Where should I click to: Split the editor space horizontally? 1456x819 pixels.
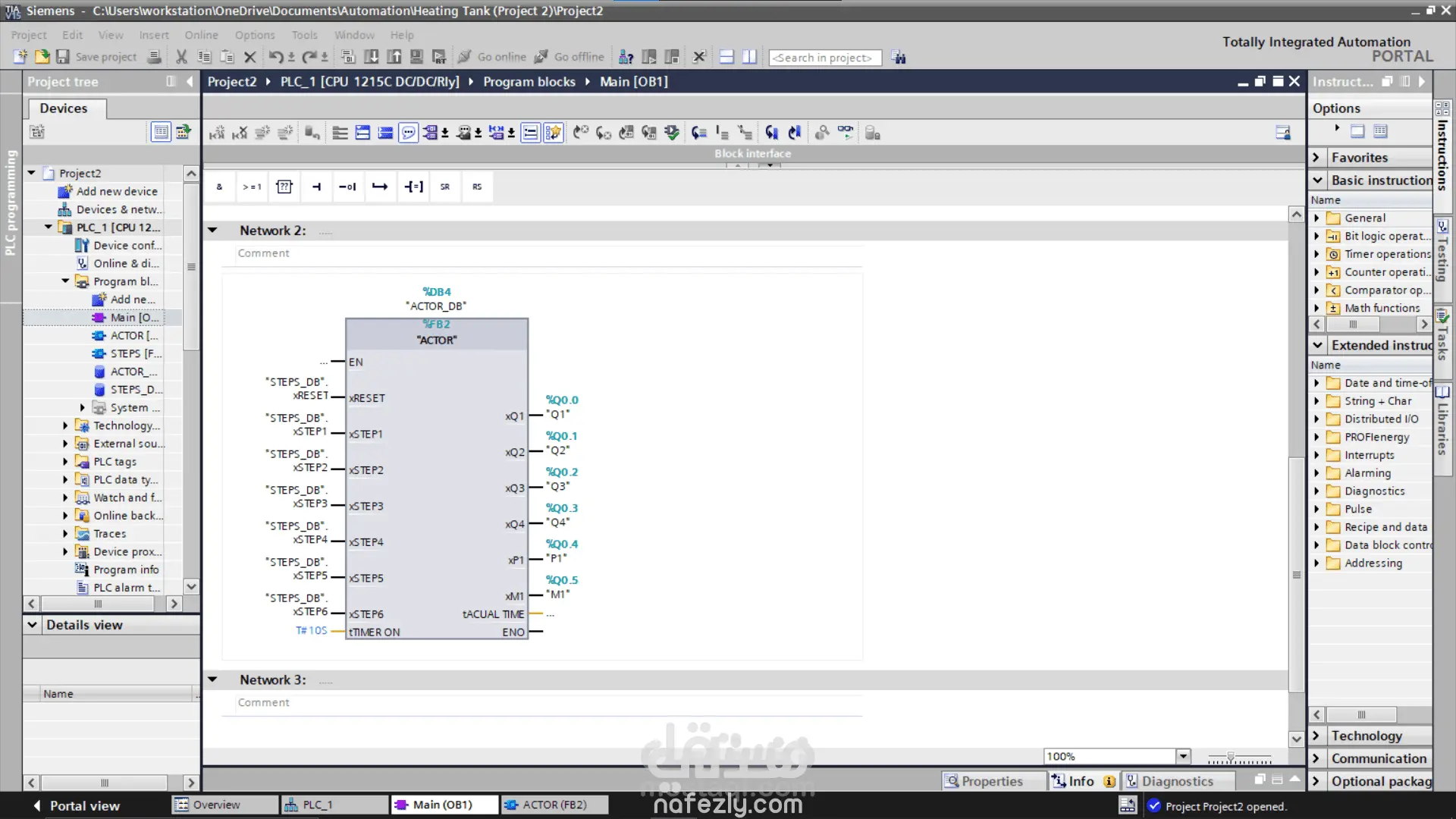(726, 57)
